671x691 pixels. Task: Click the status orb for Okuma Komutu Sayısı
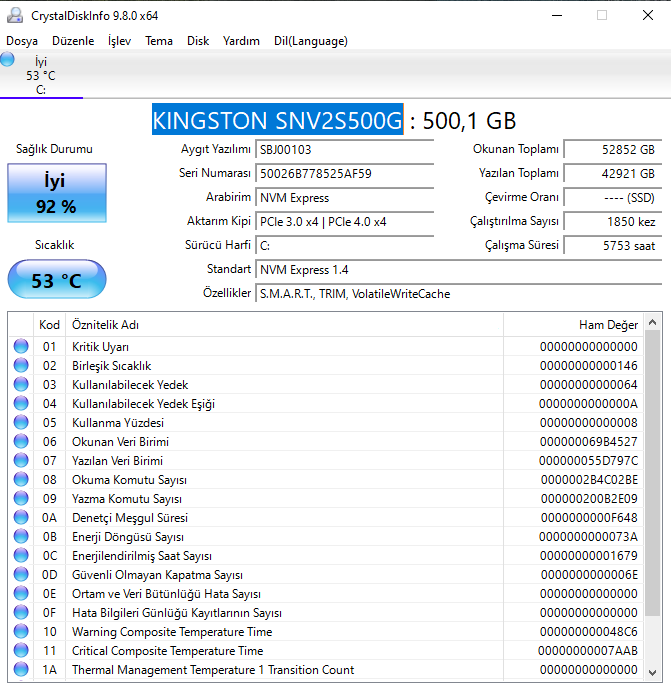tap(21, 479)
